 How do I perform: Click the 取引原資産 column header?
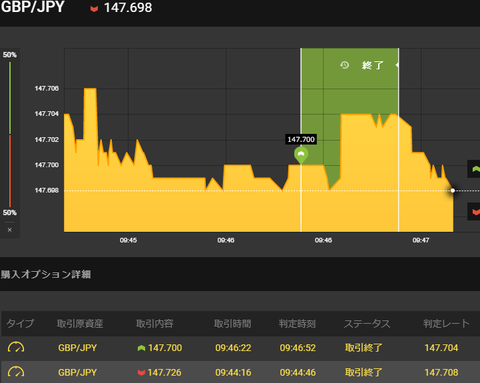pyautogui.click(x=80, y=323)
